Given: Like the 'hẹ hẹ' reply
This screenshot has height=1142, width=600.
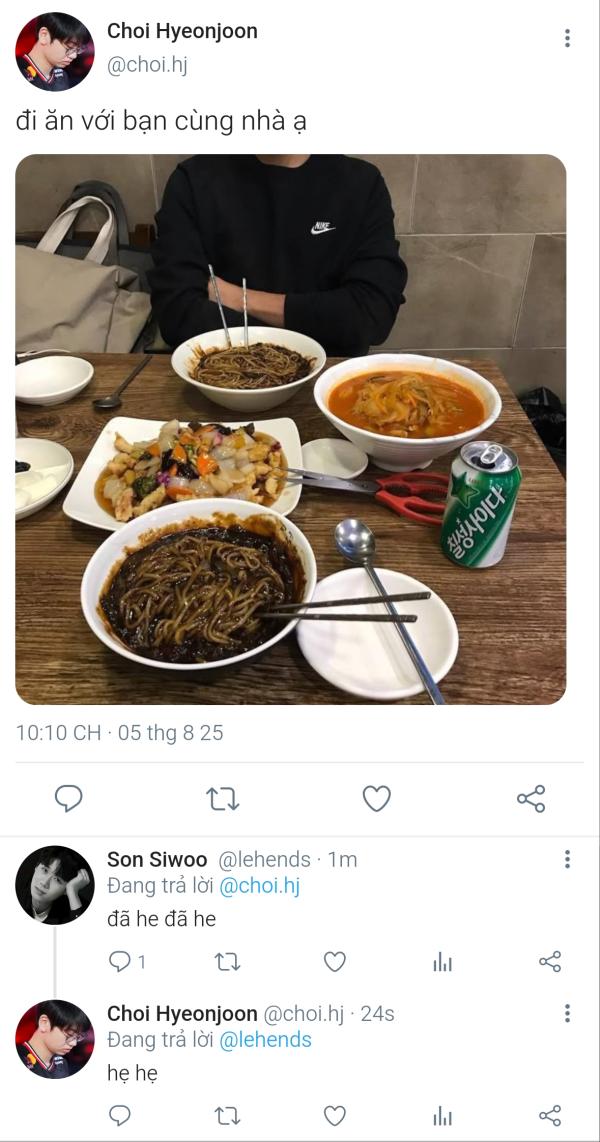Looking at the screenshot, I should [334, 1115].
